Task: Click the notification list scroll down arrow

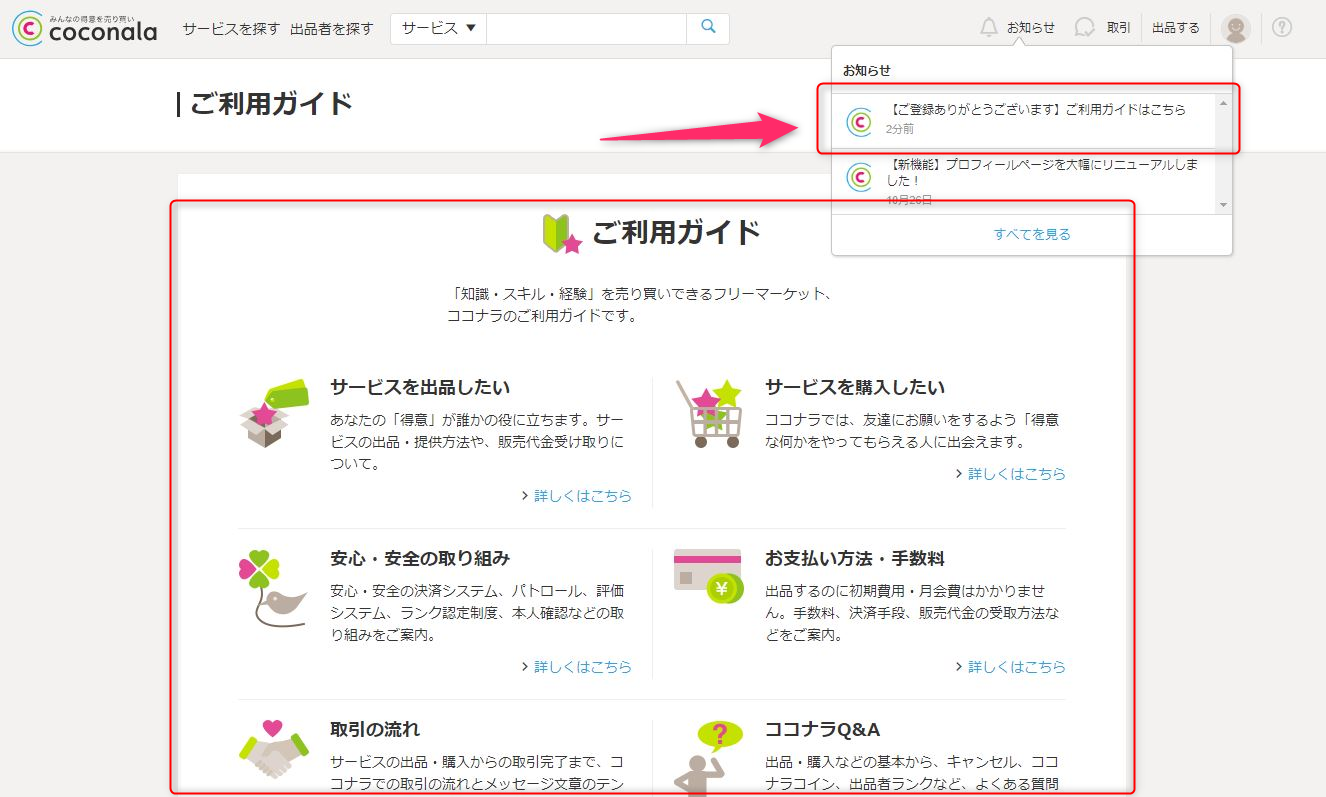Action: (1224, 204)
